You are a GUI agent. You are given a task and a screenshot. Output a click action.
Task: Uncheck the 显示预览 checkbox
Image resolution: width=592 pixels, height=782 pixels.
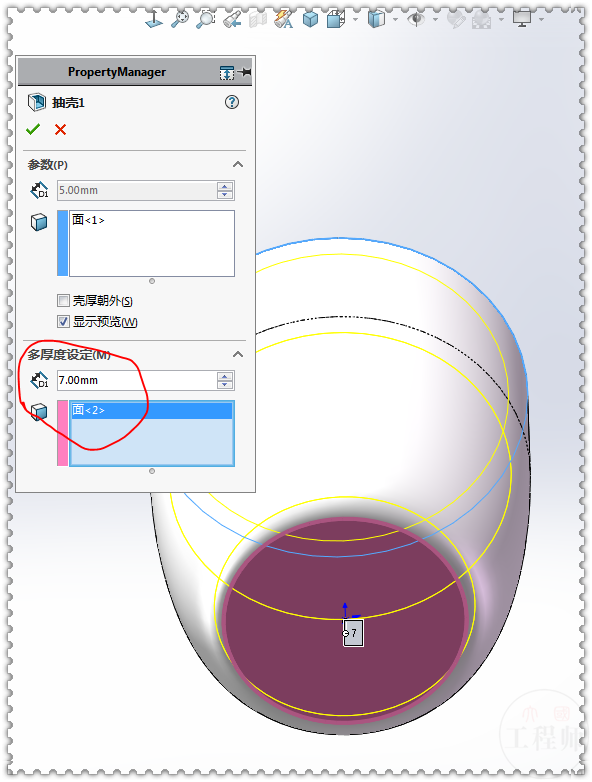[x=63, y=322]
